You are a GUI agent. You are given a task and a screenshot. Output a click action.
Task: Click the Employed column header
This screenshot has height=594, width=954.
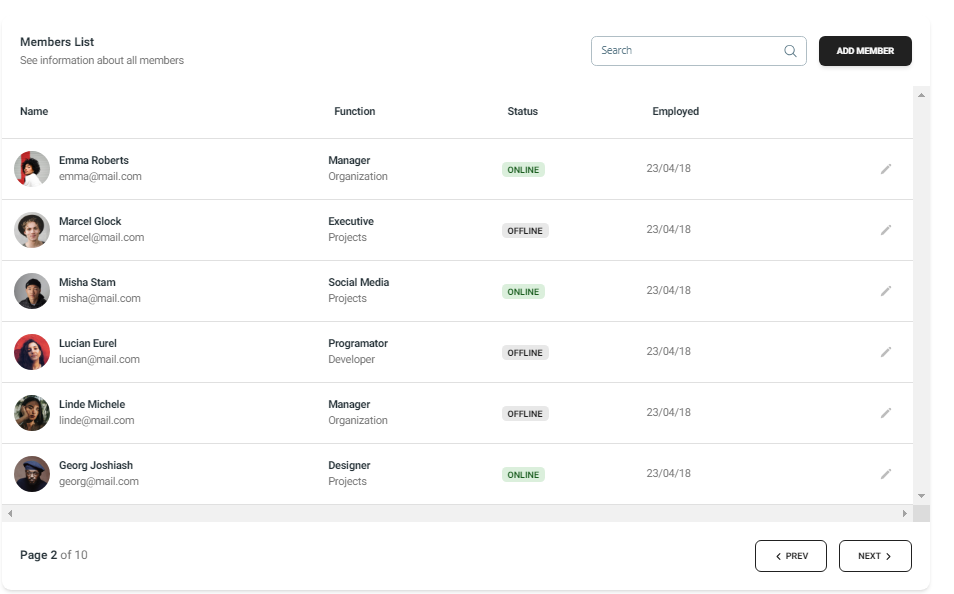(x=675, y=111)
